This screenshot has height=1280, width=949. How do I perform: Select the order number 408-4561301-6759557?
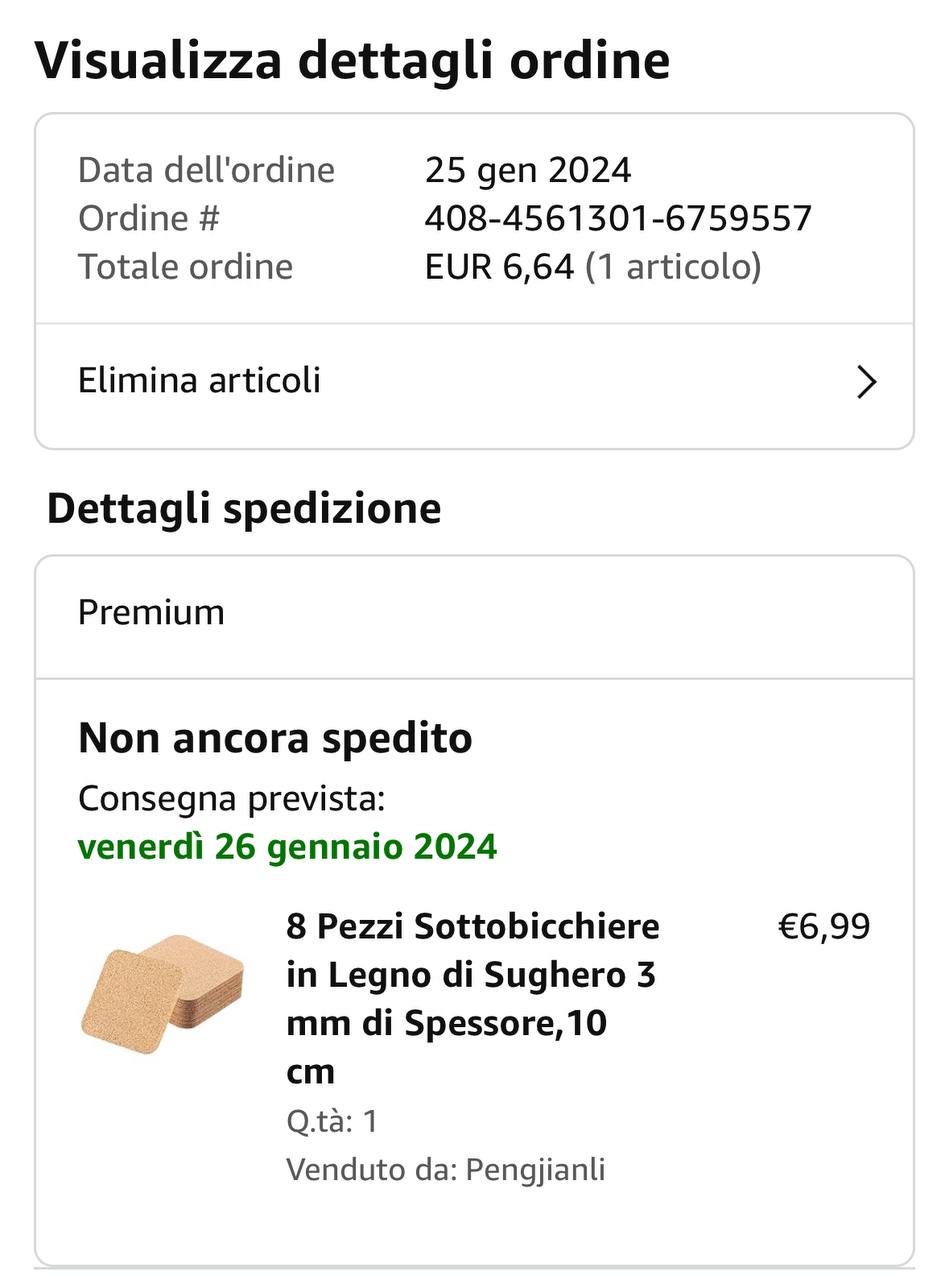(x=618, y=218)
